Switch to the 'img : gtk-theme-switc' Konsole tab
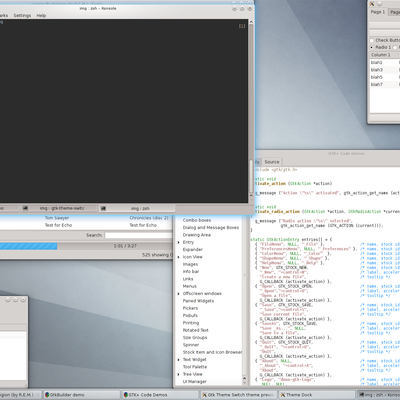This screenshot has height=400, width=400. 59,208
